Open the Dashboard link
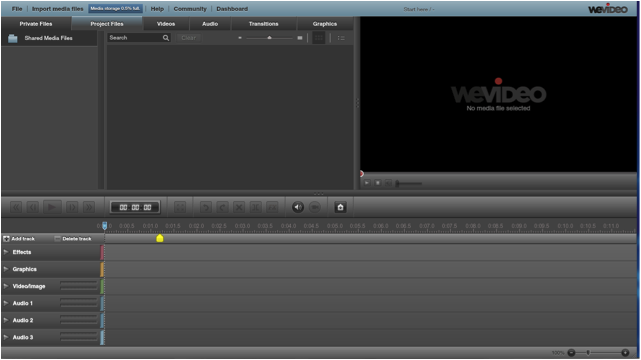This screenshot has width=641, height=360. pyautogui.click(x=232, y=9)
